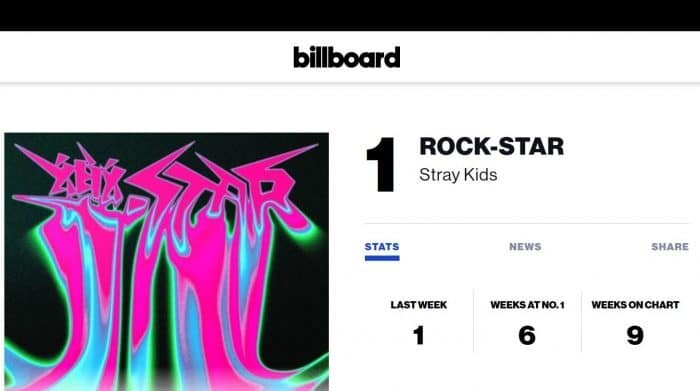Open the ROCK-STAR album cover artwork

(167, 262)
